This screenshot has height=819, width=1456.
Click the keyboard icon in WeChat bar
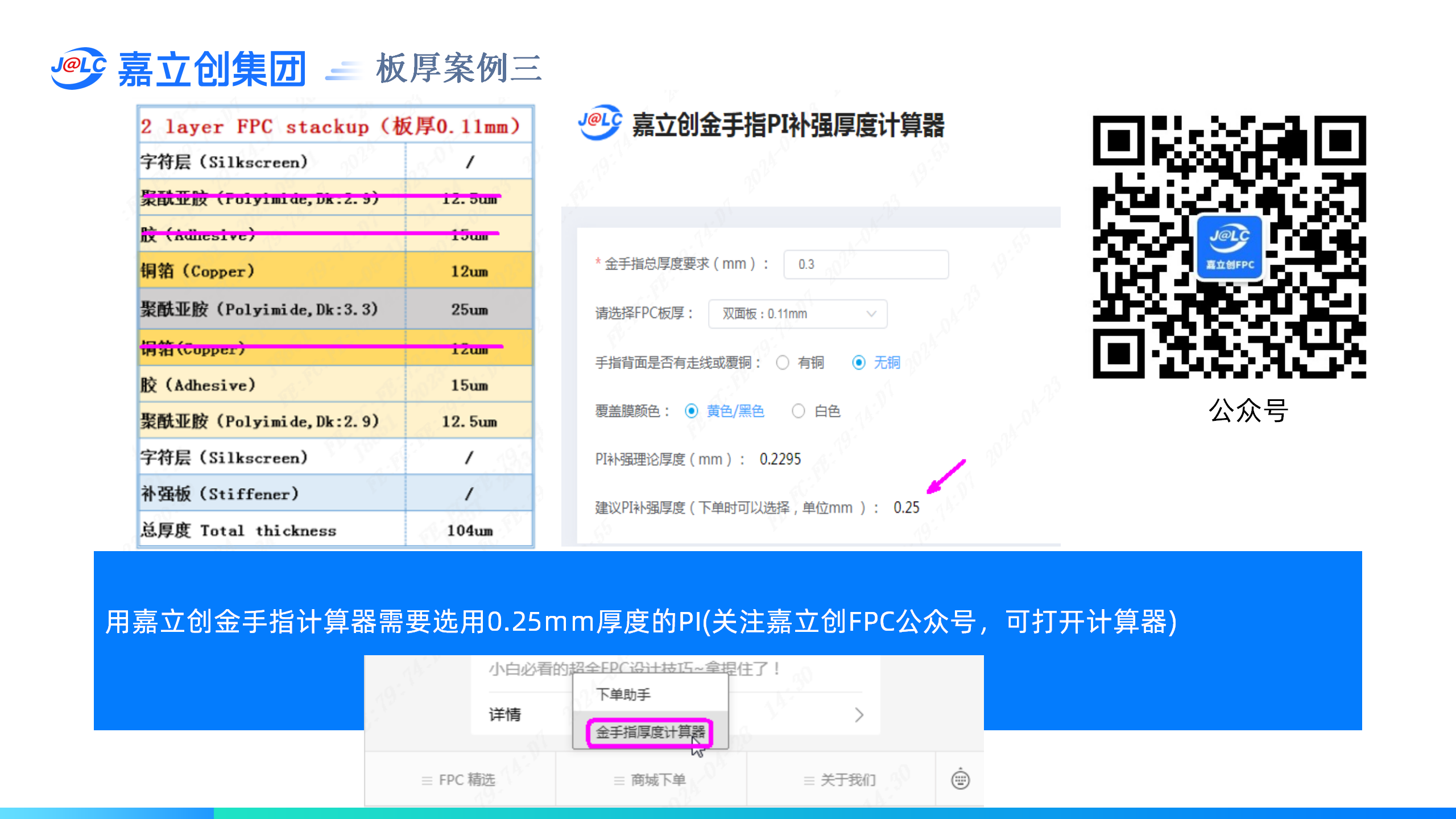tap(961, 779)
